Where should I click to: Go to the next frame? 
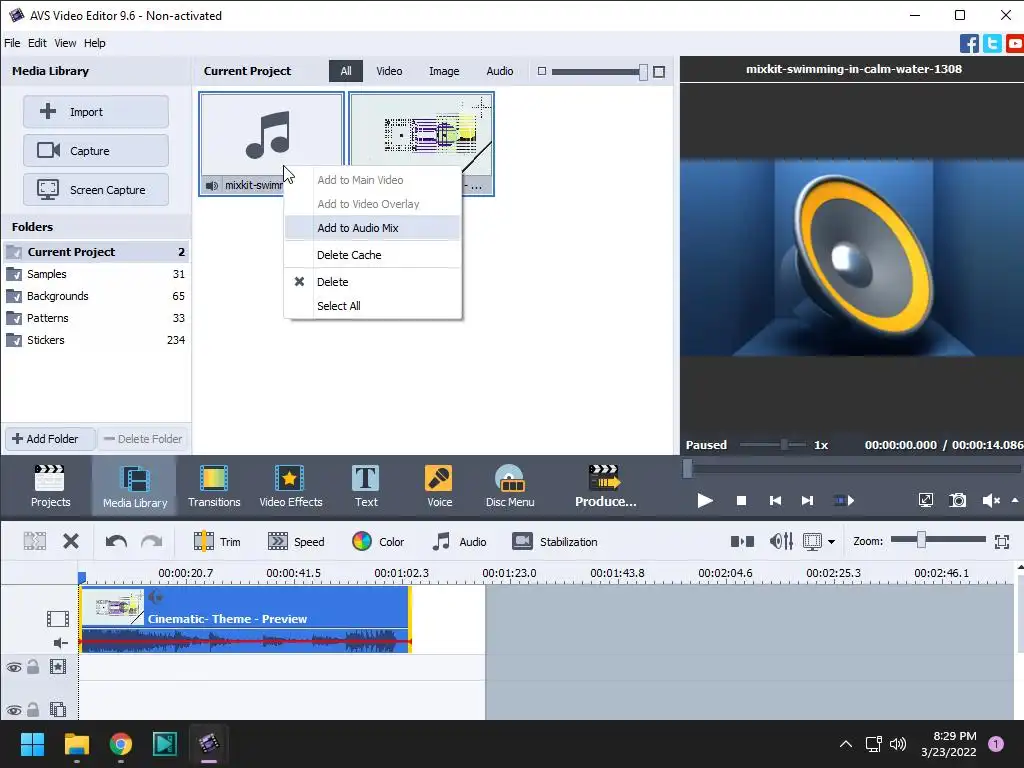[807, 500]
